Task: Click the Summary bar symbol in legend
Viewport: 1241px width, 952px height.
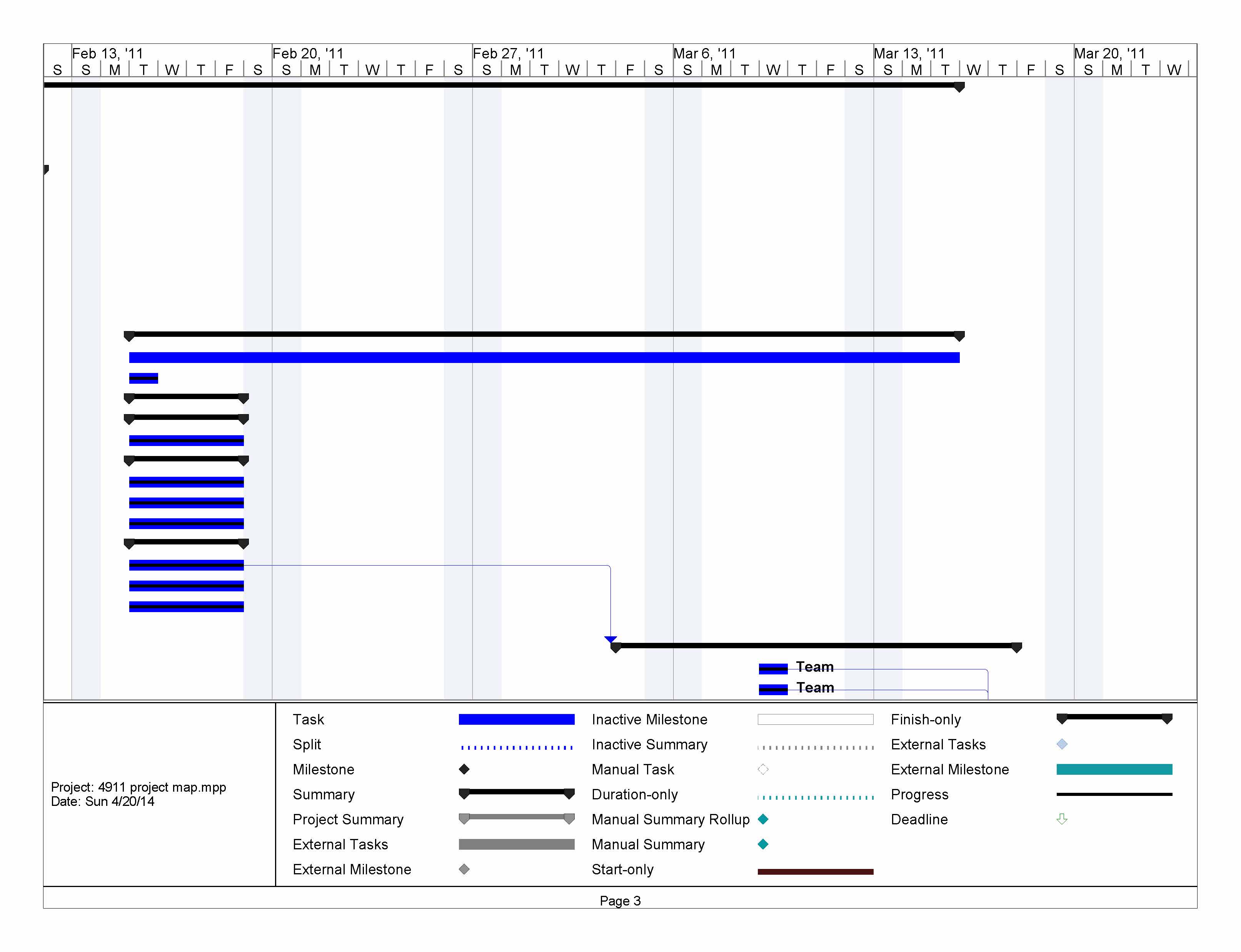Action: pyautogui.click(x=516, y=793)
